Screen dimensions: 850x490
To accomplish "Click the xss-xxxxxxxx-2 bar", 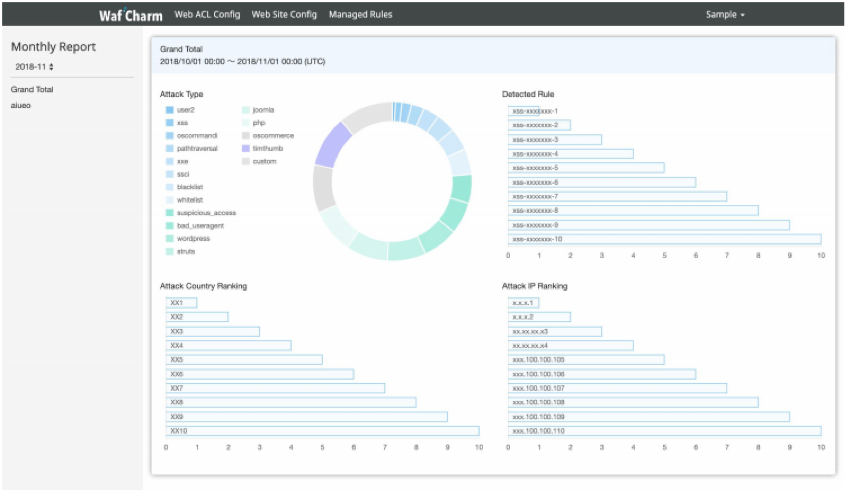I will 539,125.
